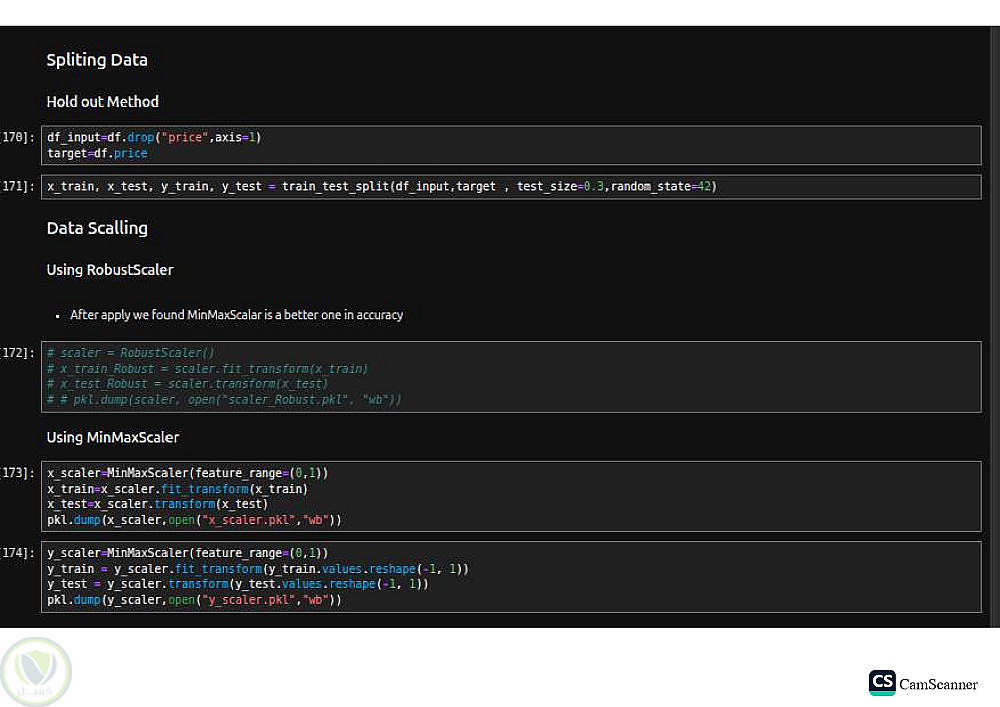Click inside the y_scaler MinMaxScaler code cell
Screen dimensions: 1000x707
point(510,576)
